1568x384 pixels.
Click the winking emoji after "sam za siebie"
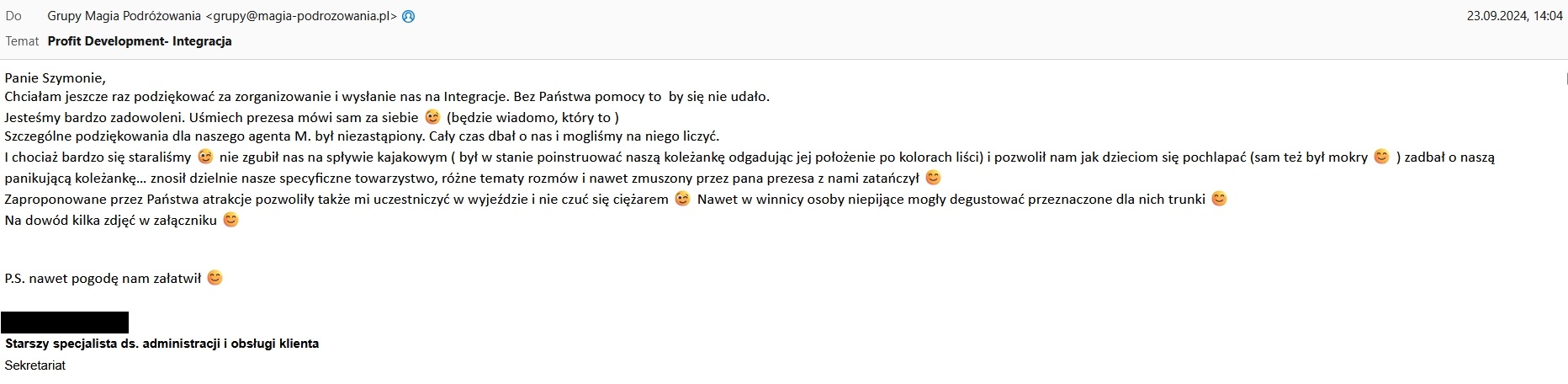coord(432,117)
